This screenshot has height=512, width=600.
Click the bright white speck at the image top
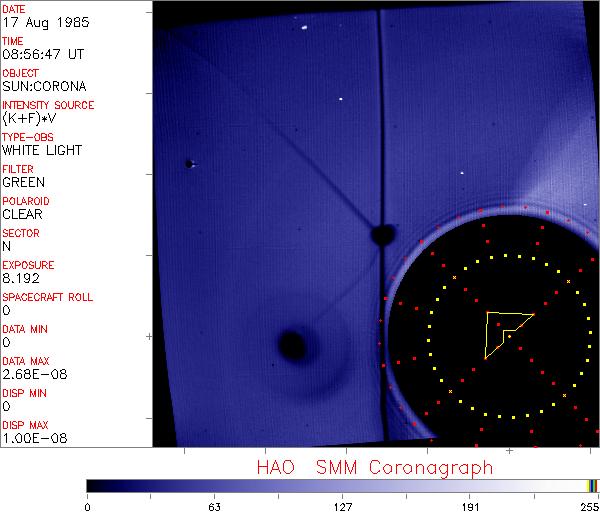[x=303, y=28]
